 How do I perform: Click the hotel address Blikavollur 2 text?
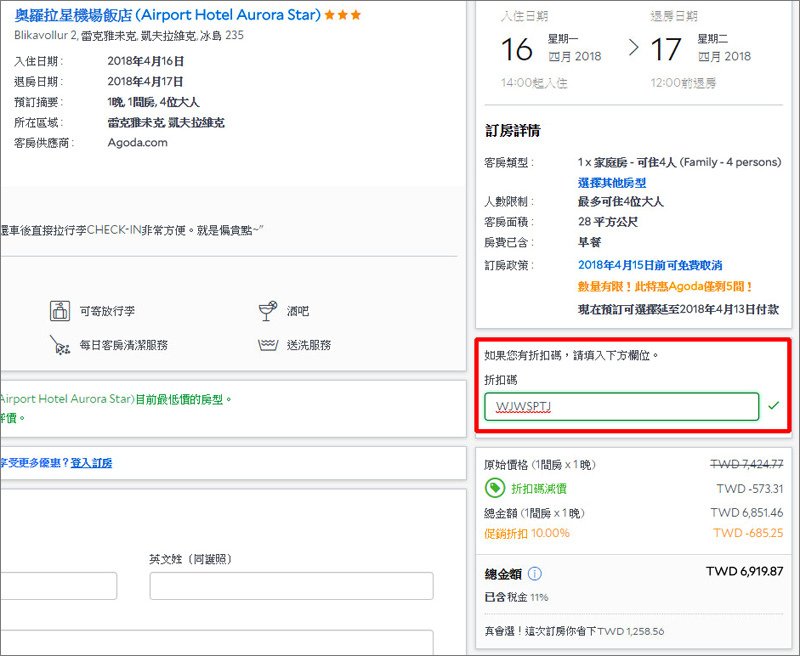click(x=129, y=35)
